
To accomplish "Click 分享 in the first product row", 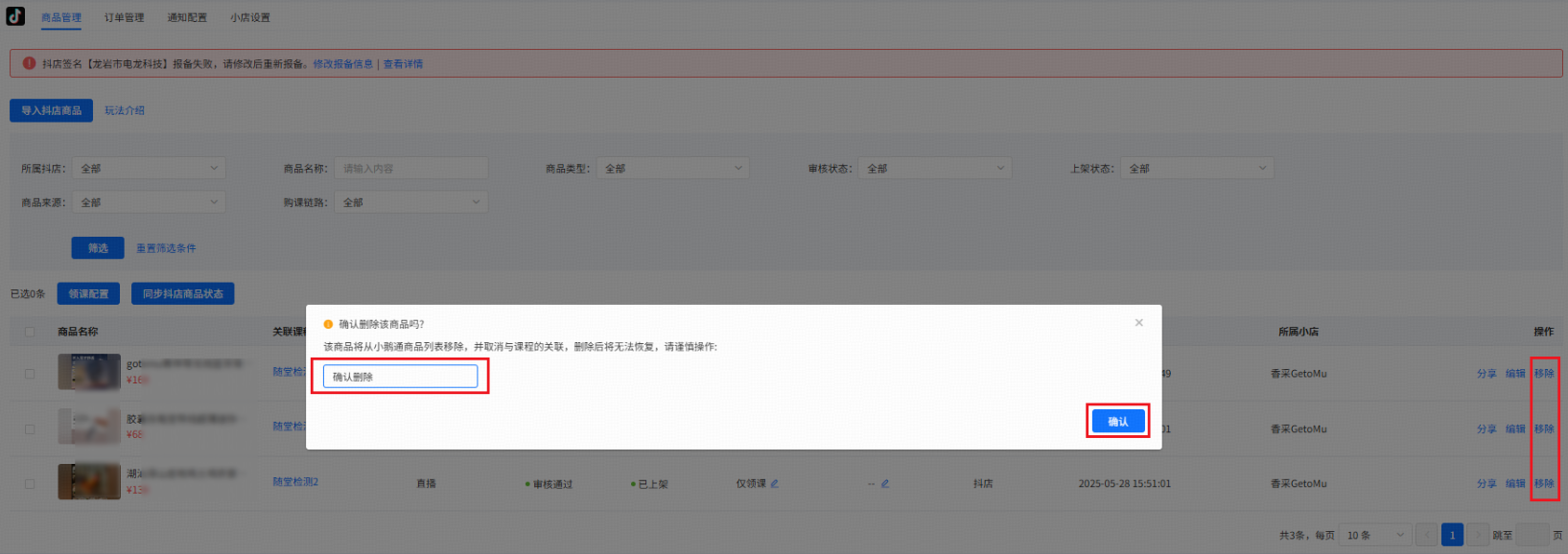I will click(x=1486, y=374).
